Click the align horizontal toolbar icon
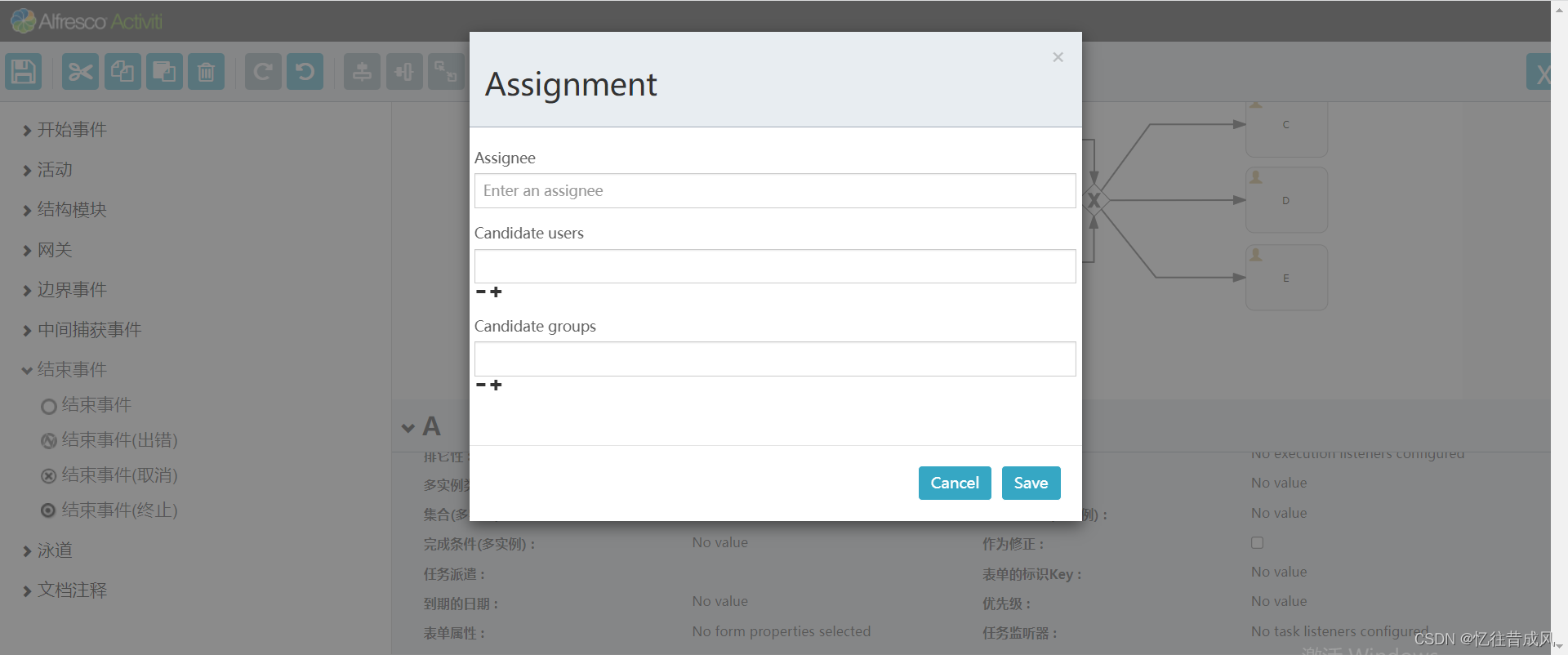Screen dimensions: 1568x655 (404, 72)
